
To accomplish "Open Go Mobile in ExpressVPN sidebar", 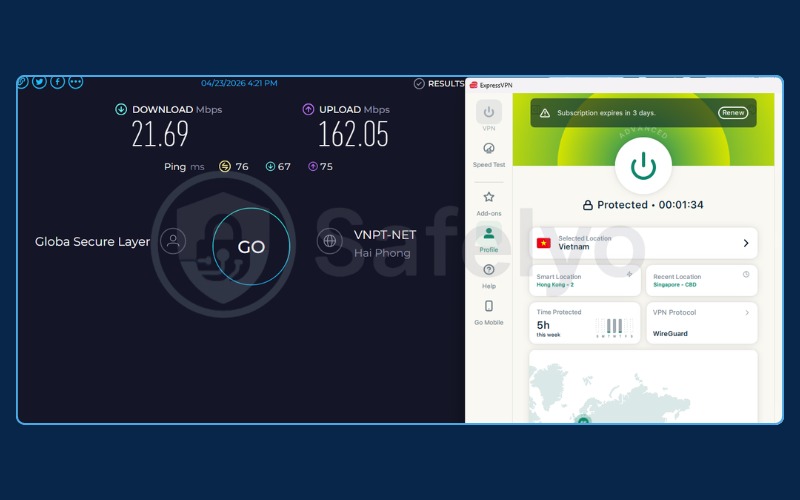I will point(489,312).
